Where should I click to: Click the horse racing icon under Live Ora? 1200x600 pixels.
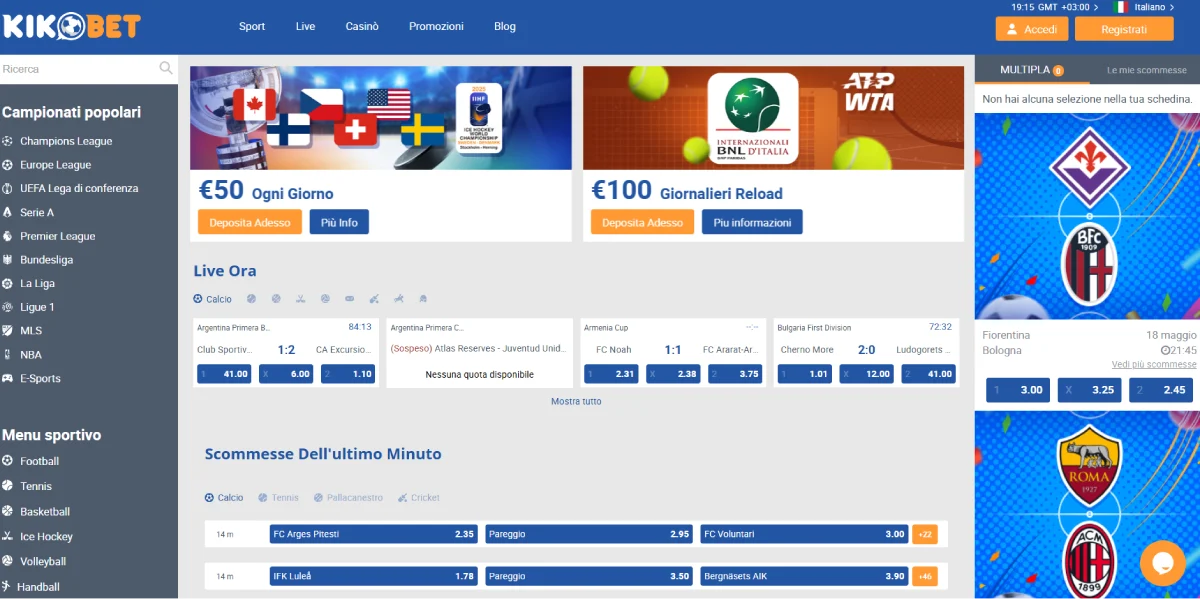pos(399,299)
